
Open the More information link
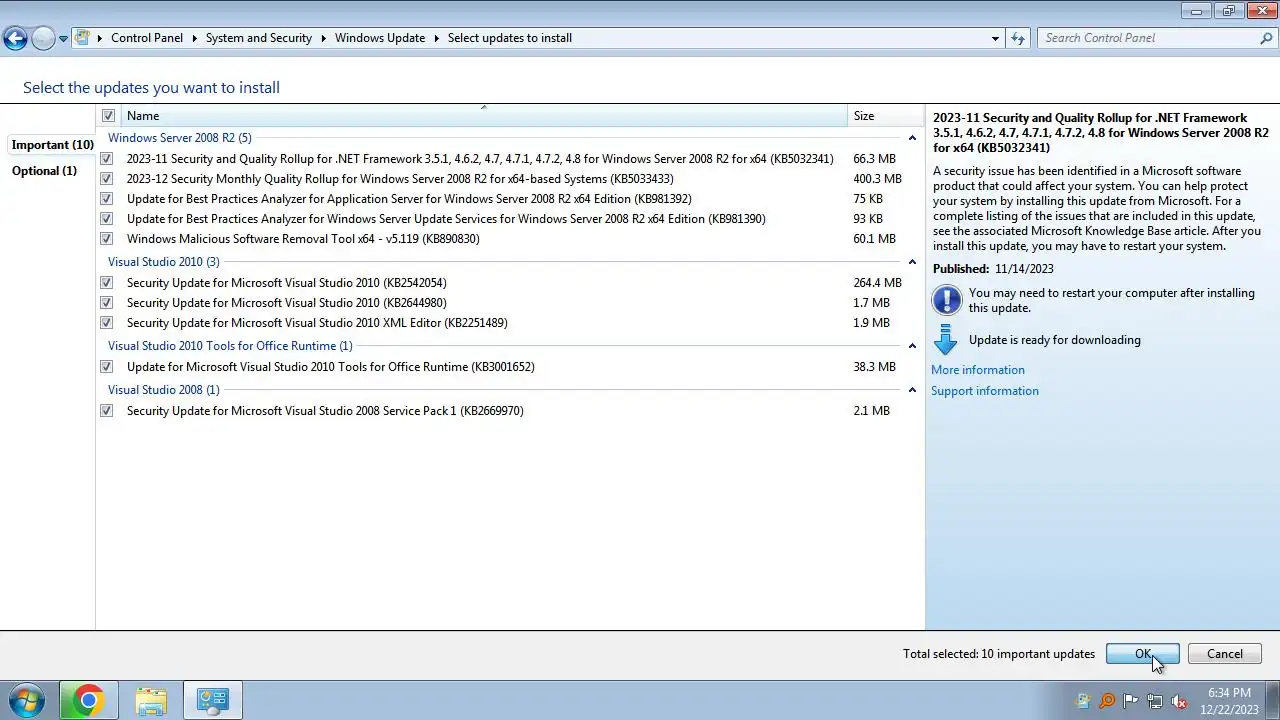click(x=978, y=370)
